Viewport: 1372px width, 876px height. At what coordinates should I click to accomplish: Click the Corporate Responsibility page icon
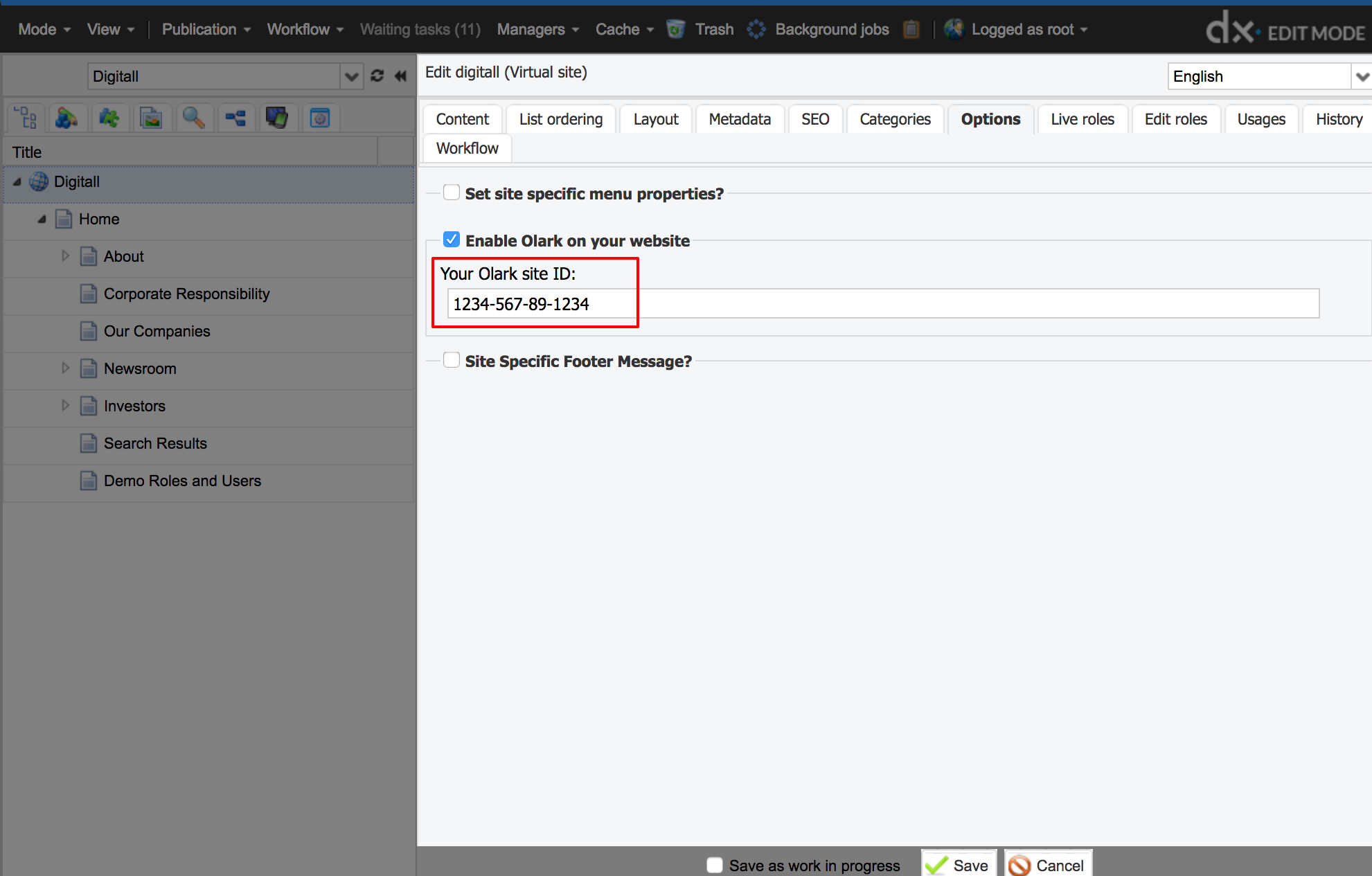coord(89,294)
